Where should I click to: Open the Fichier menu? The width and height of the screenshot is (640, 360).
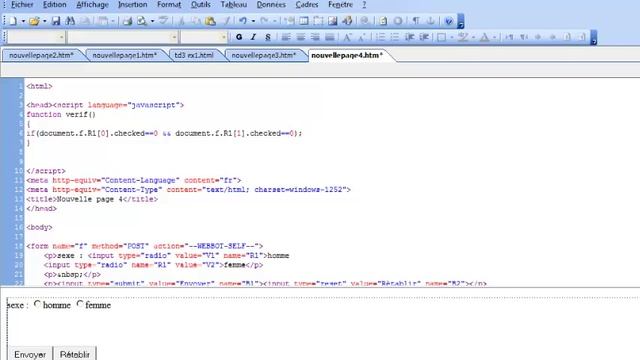(x=22, y=4)
